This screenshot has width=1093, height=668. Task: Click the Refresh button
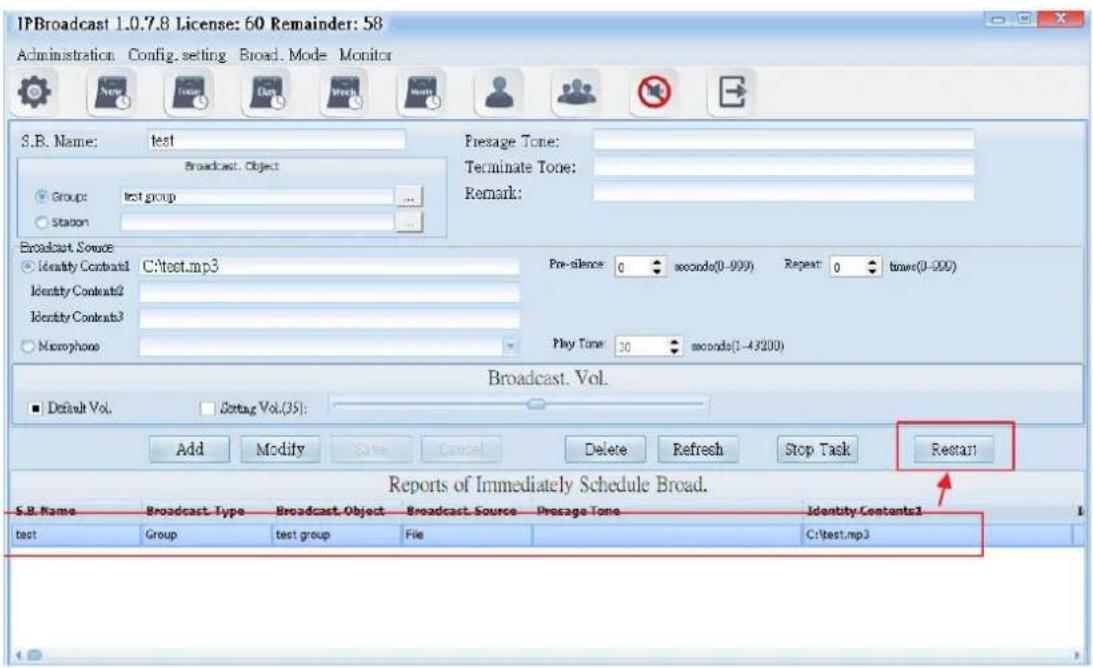click(x=698, y=449)
